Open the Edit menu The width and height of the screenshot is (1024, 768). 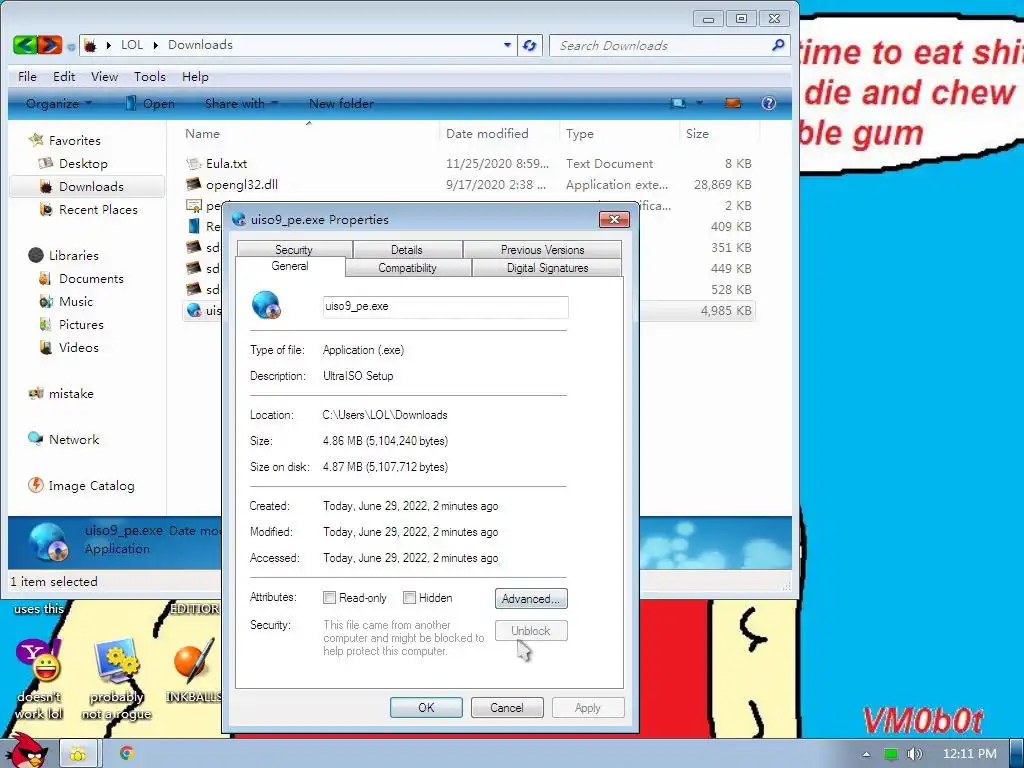point(64,76)
